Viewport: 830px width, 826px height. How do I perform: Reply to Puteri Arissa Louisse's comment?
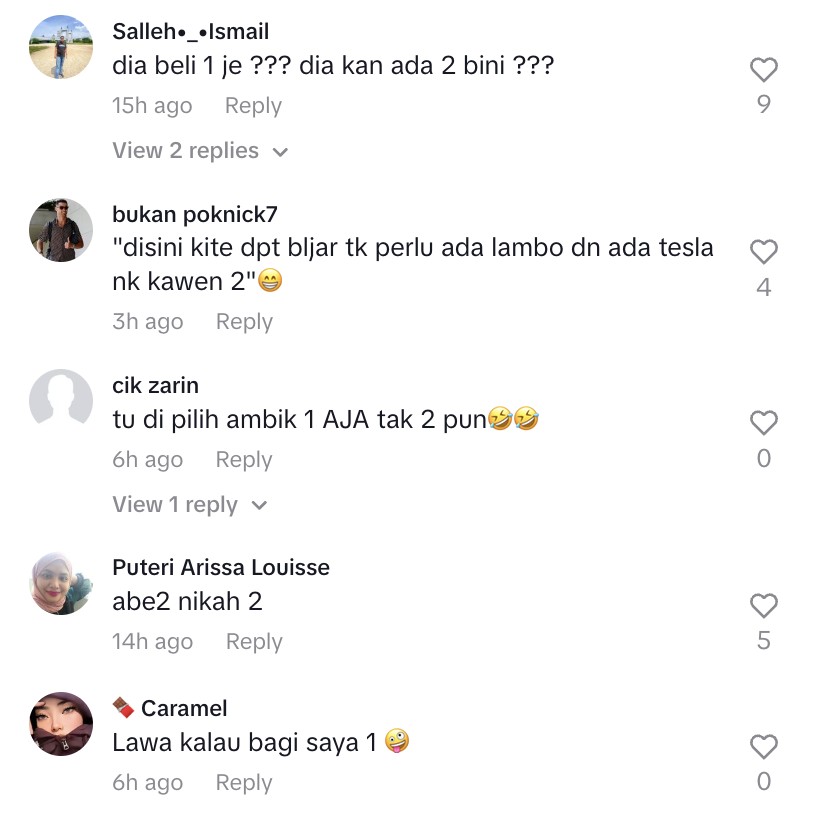pyautogui.click(x=254, y=642)
